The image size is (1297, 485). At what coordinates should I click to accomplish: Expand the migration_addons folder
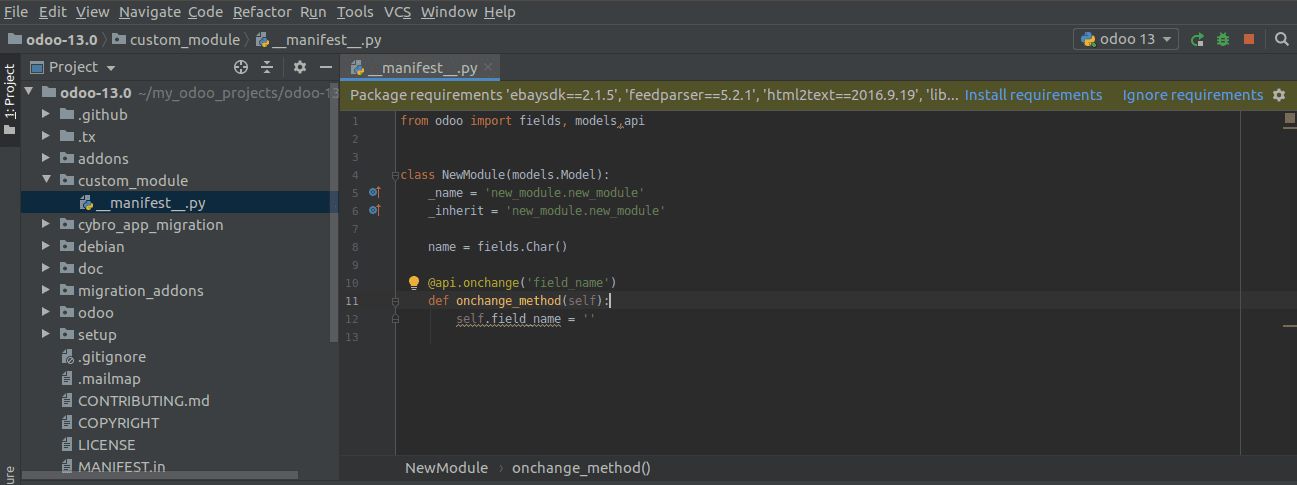(x=46, y=291)
